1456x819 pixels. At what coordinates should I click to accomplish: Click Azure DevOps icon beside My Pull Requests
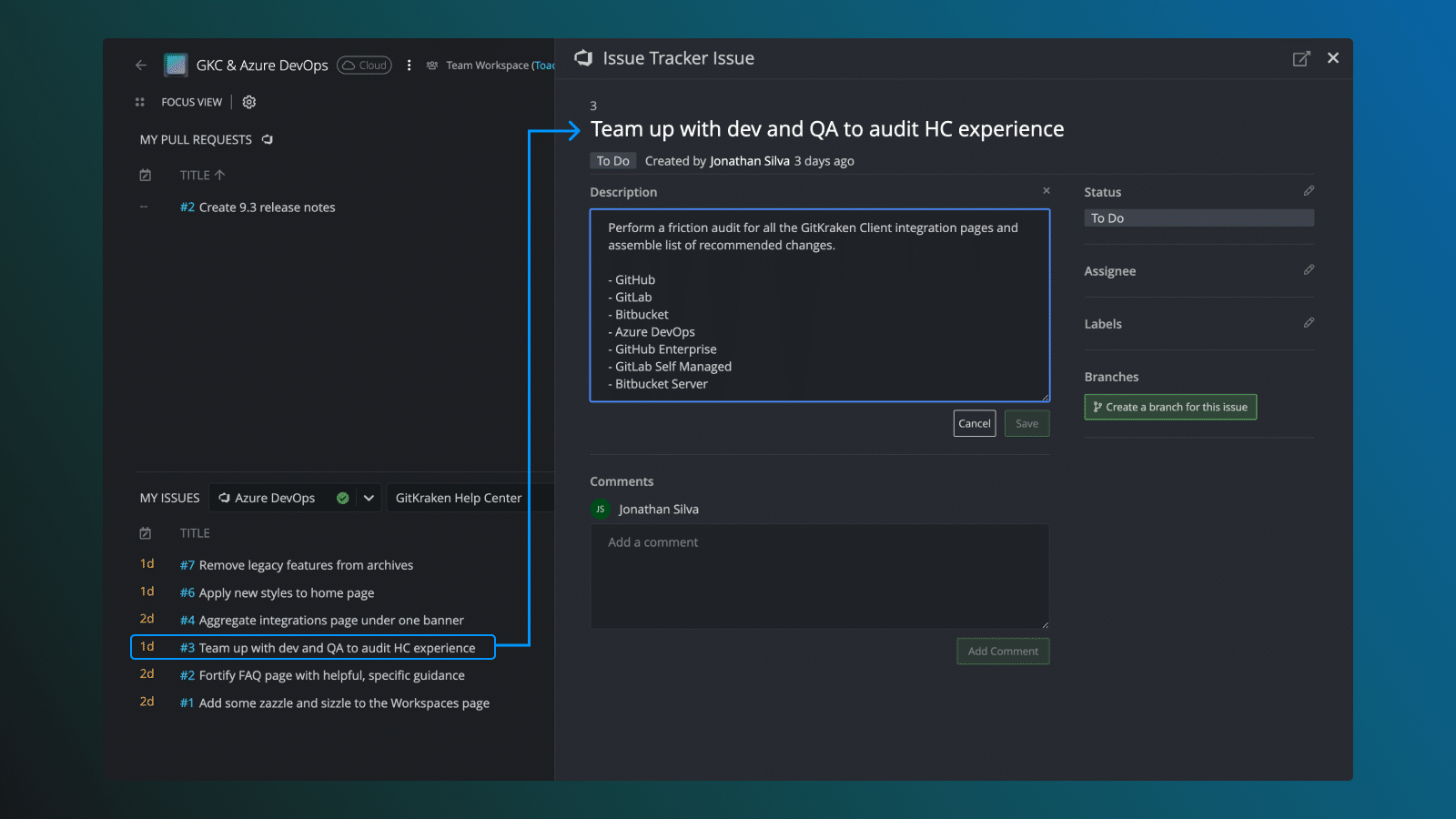[268, 139]
